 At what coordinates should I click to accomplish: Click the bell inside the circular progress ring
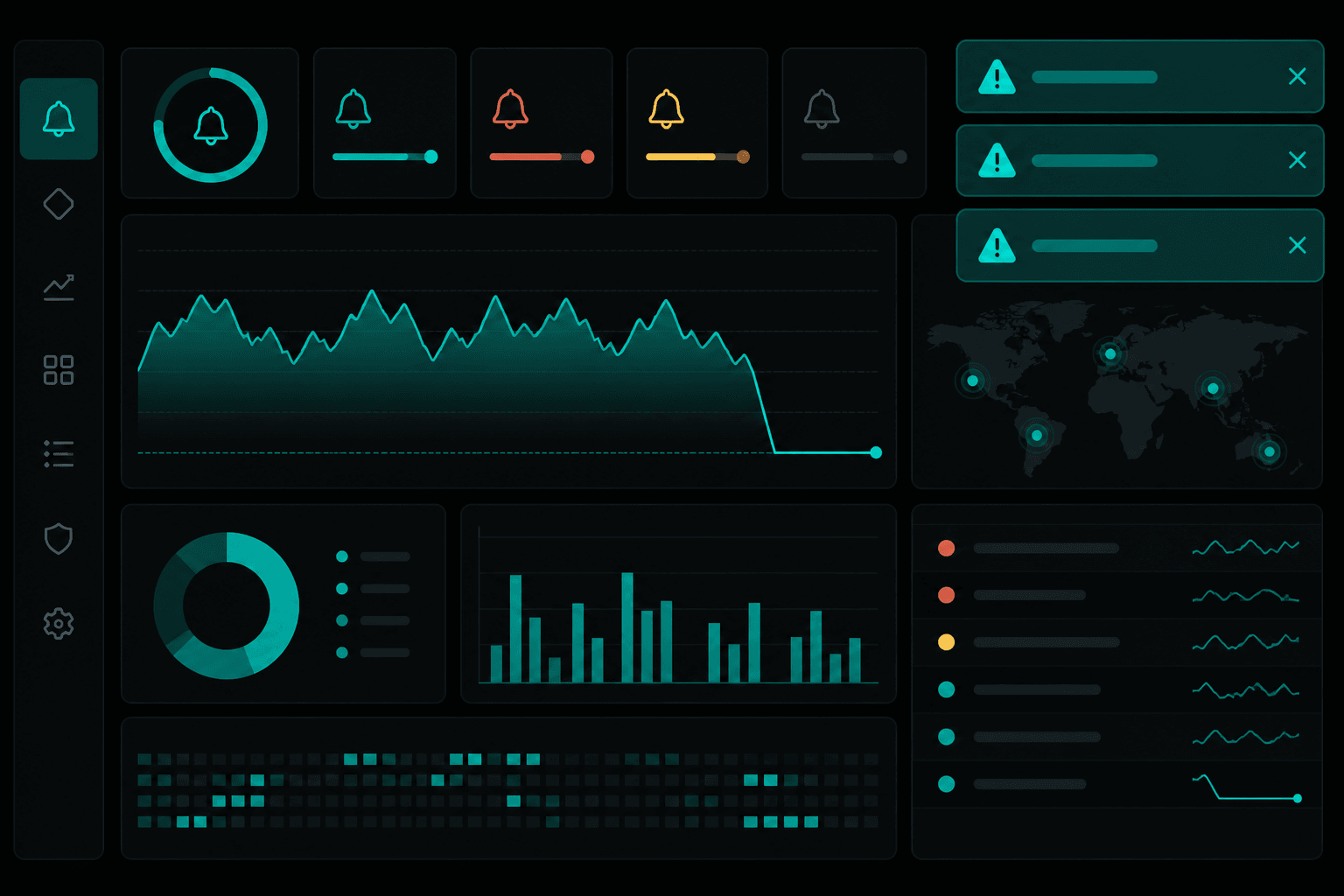(x=211, y=126)
